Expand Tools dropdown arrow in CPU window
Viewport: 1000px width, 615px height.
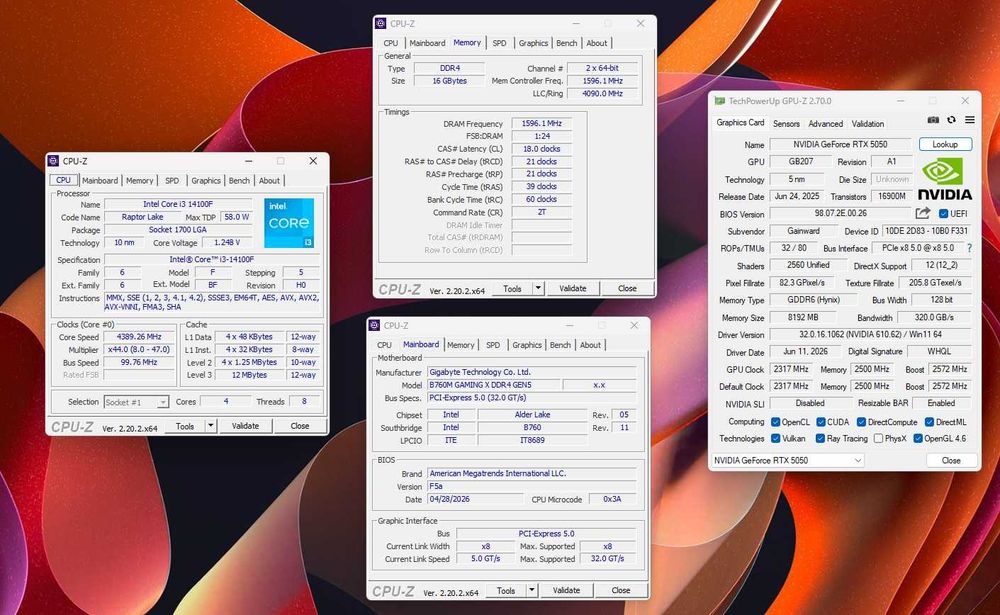pyautogui.click(x=210, y=426)
